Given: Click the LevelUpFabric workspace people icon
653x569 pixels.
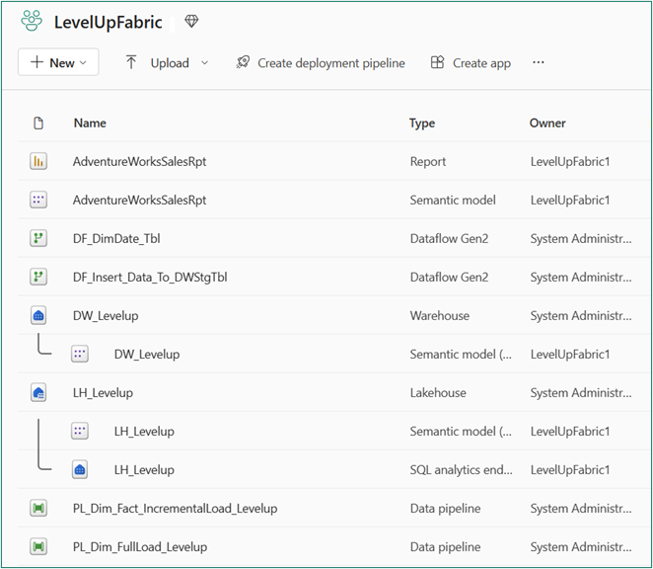Looking at the screenshot, I should pos(32,20).
